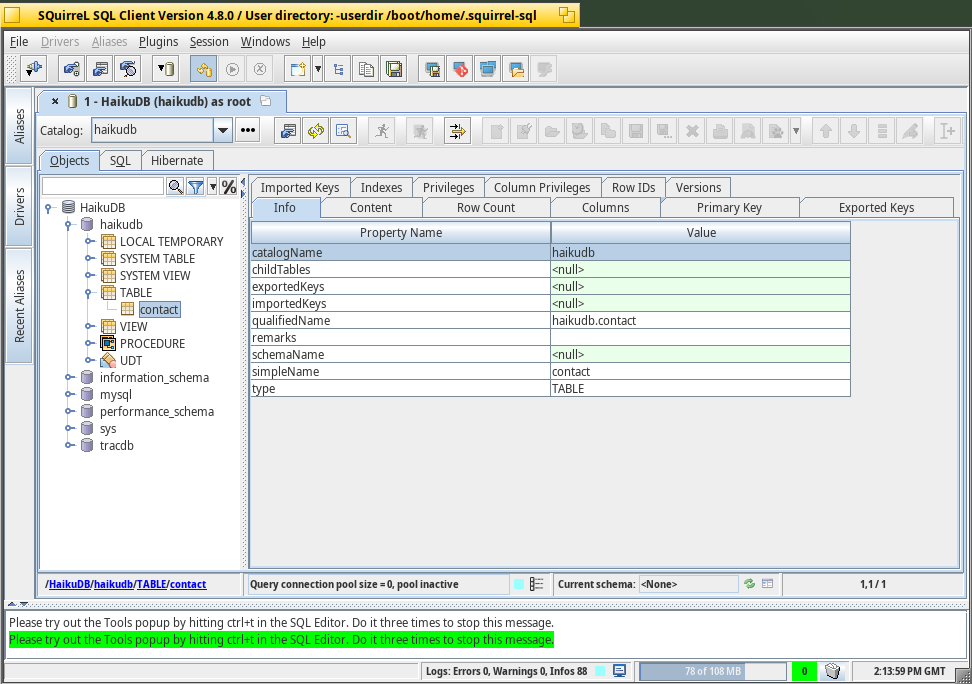Screen dimensions: 972x684
Task: Click the red Git diamond toolbar icon
Action: pyautogui.click(x=460, y=69)
